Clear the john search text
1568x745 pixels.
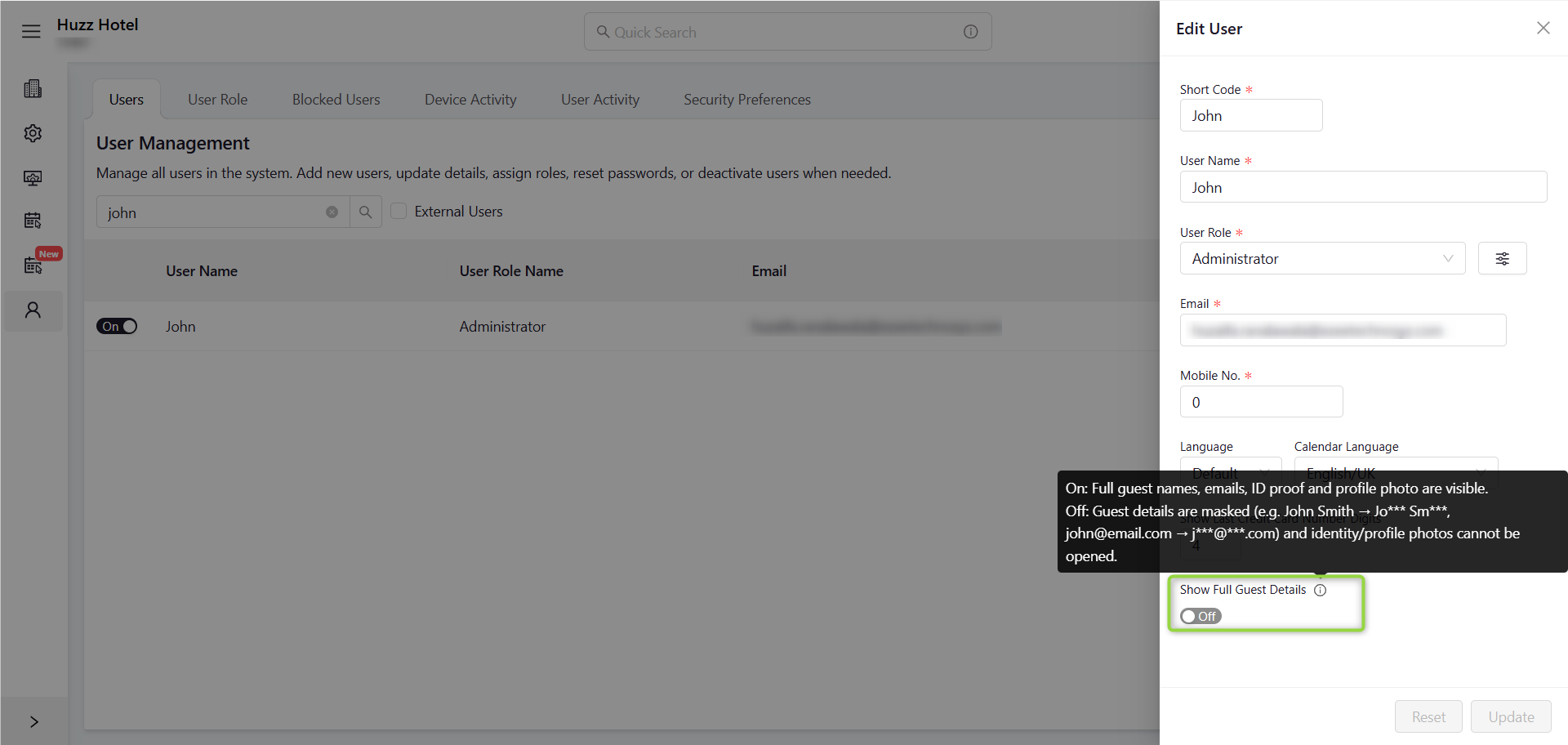click(x=332, y=212)
